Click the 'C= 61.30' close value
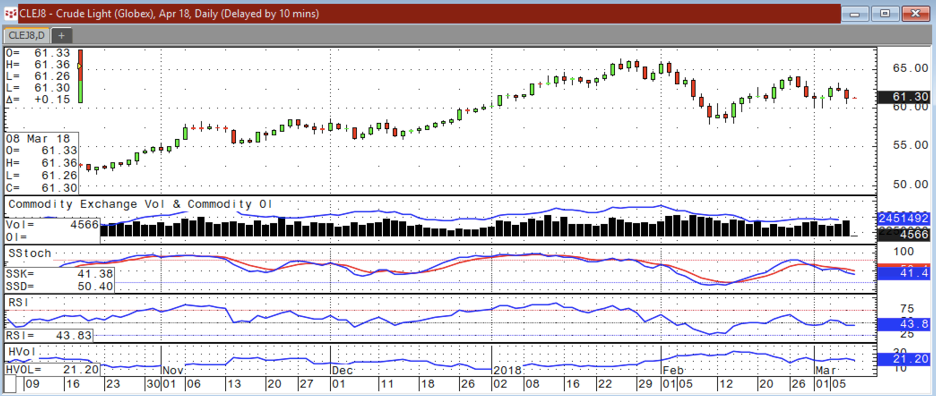This screenshot has width=936, height=396. (x=41, y=188)
